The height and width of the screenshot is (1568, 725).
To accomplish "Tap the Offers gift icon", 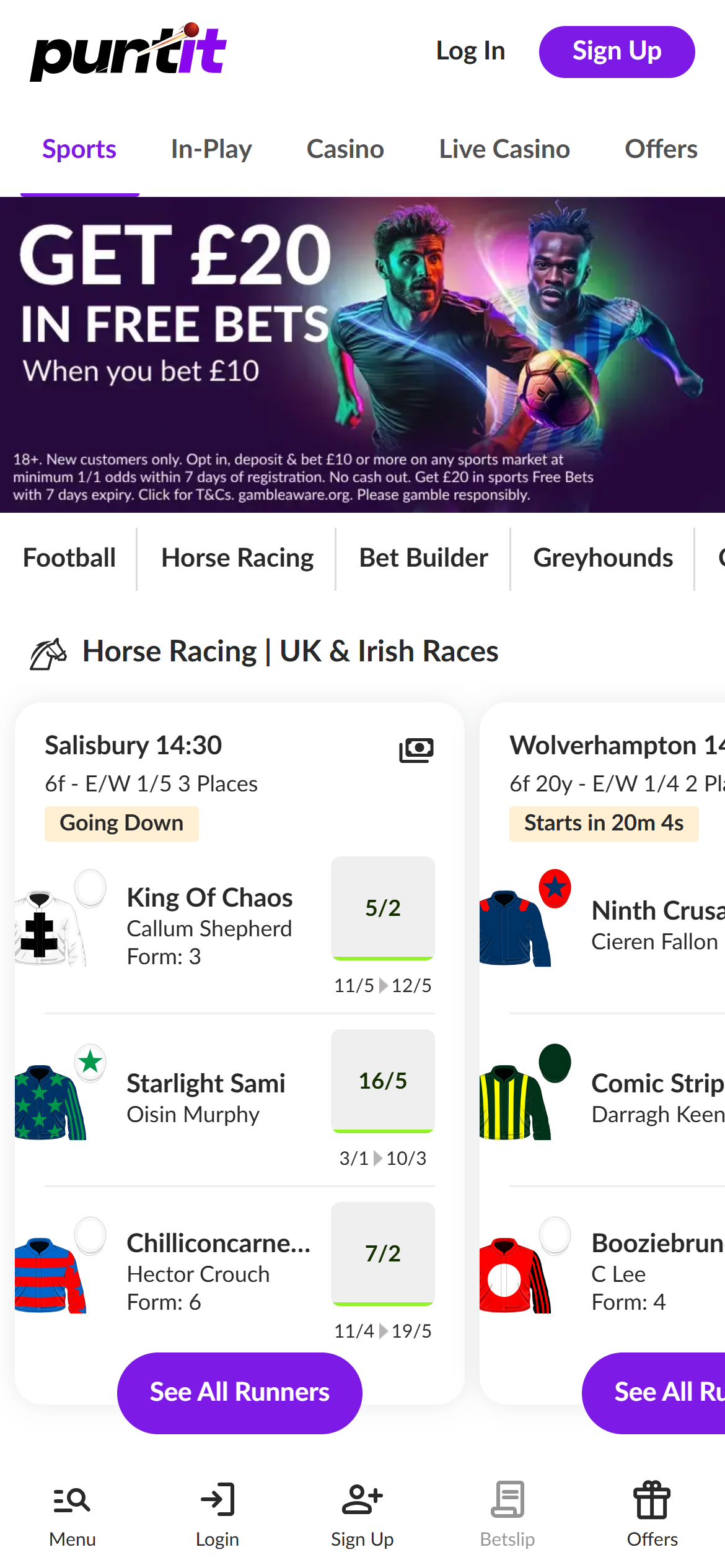I will (x=652, y=1500).
